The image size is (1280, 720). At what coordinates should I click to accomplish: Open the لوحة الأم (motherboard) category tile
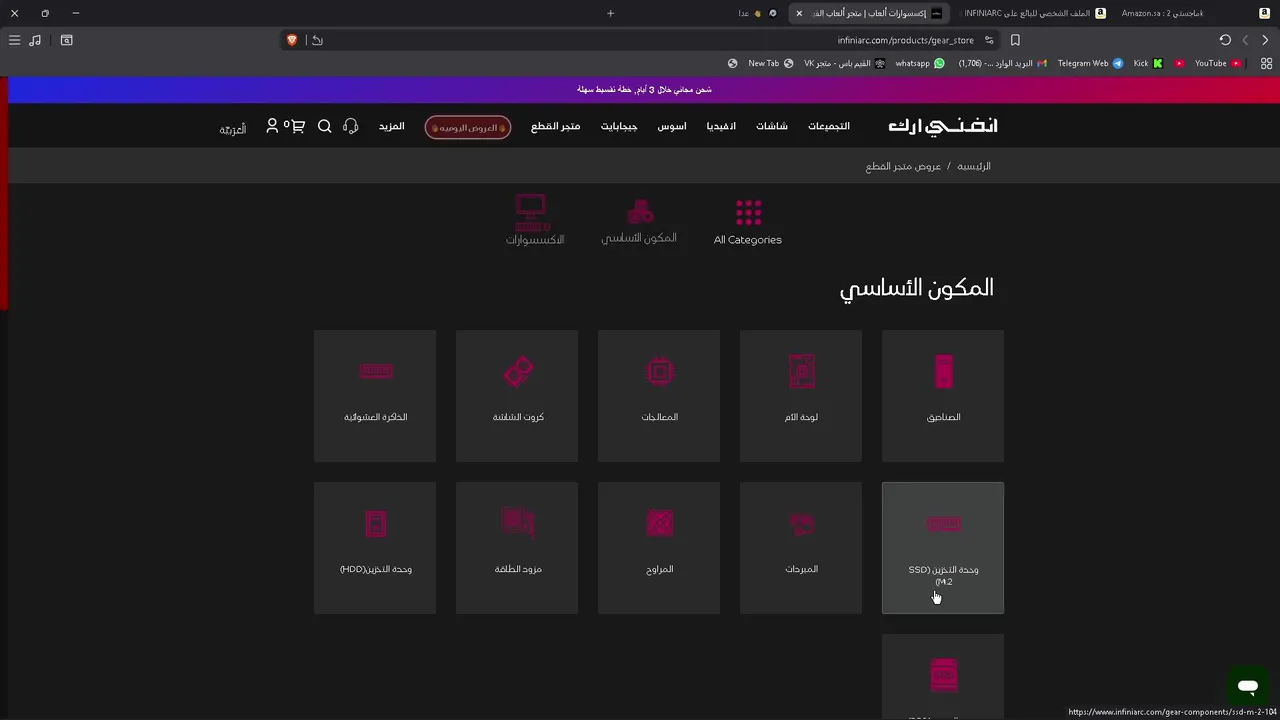801,396
